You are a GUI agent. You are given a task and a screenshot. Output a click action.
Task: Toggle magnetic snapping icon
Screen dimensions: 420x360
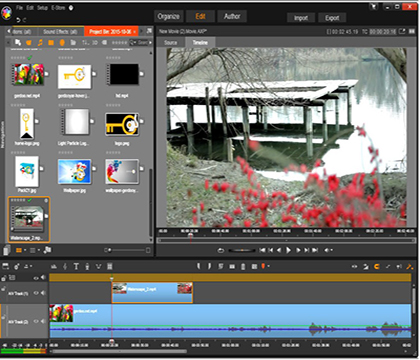(x=377, y=266)
